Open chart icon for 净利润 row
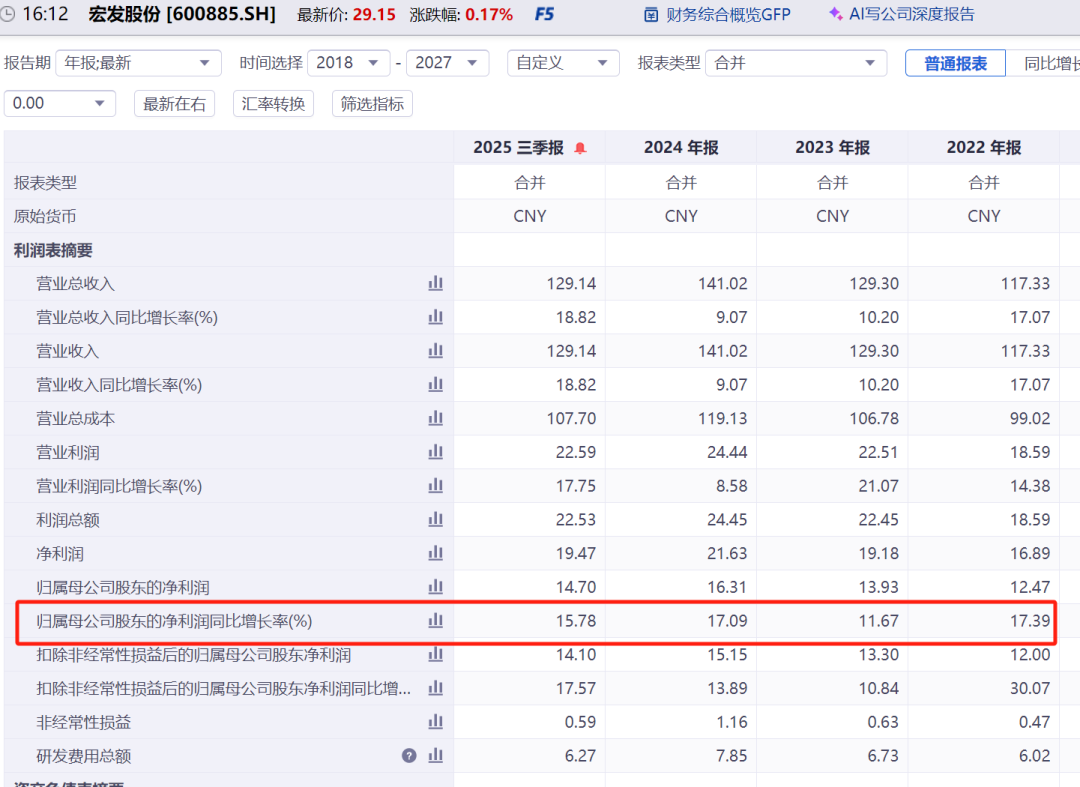Image resolution: width=1080 pixels, height=787 pixels. click(435, 553)
